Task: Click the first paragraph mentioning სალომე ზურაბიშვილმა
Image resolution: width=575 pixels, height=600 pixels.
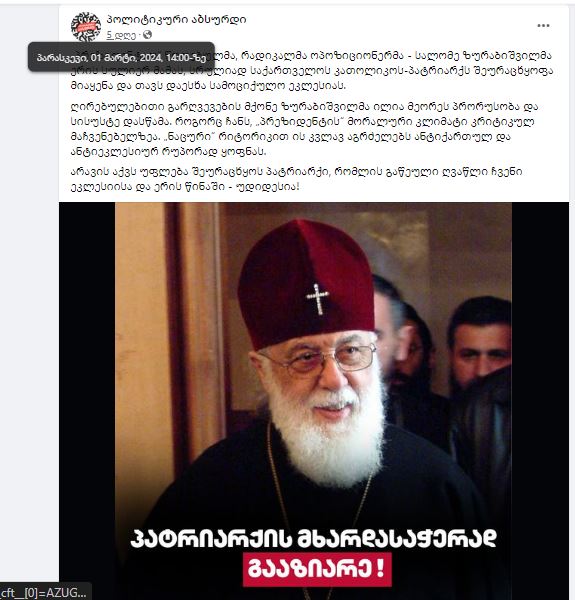Action: click(312, 71)
